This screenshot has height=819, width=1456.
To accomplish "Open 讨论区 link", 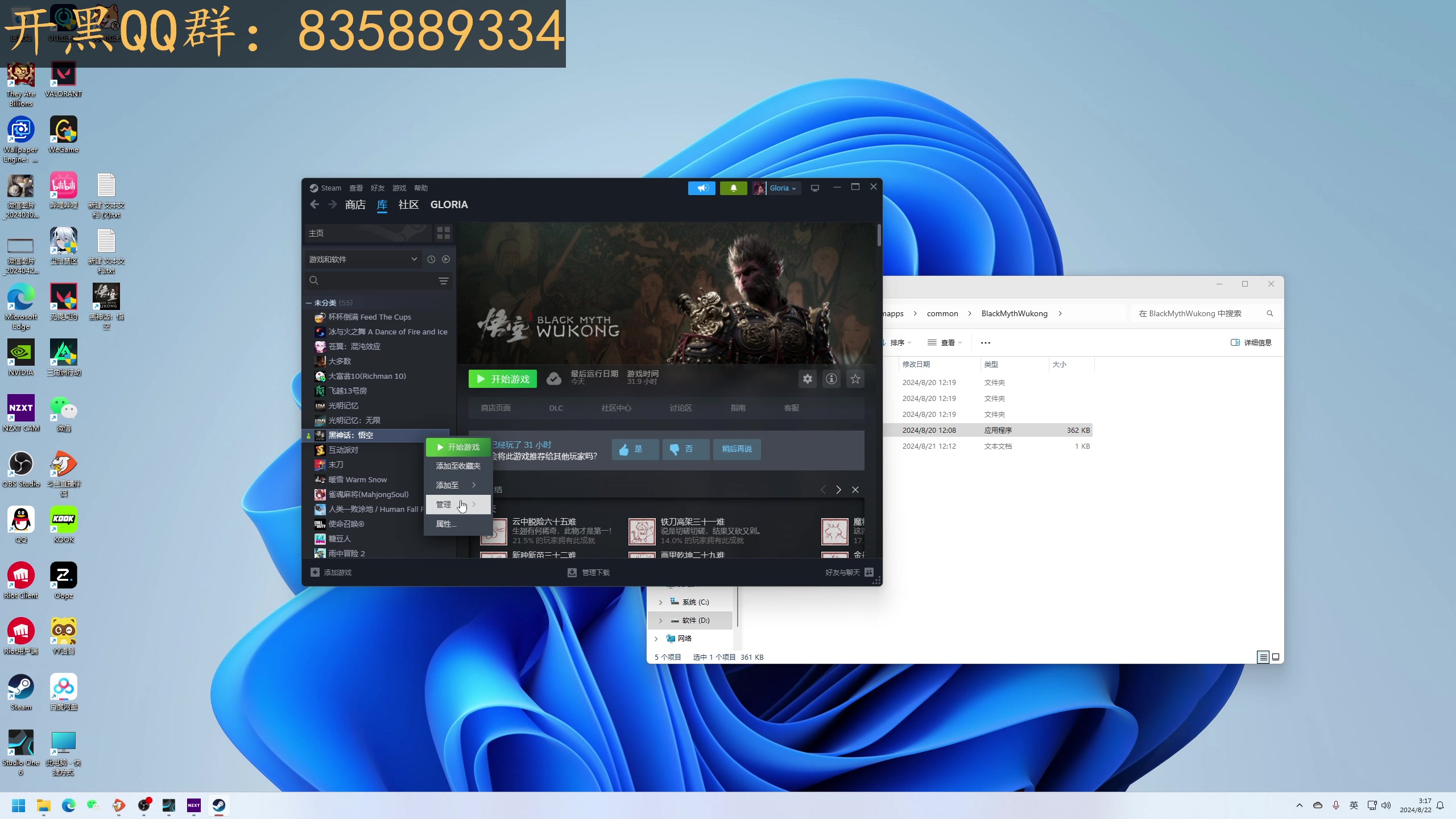I will pyautogui.click(x=680, y=408).
